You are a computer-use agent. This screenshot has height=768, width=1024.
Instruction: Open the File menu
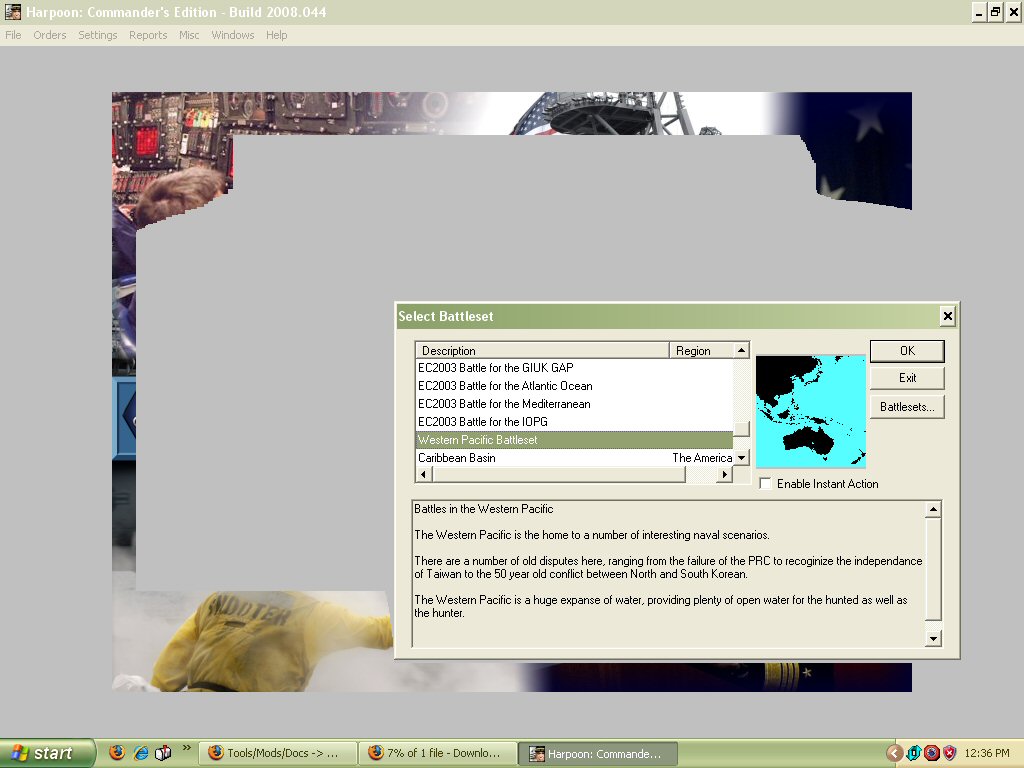click(x=13, y=35)
